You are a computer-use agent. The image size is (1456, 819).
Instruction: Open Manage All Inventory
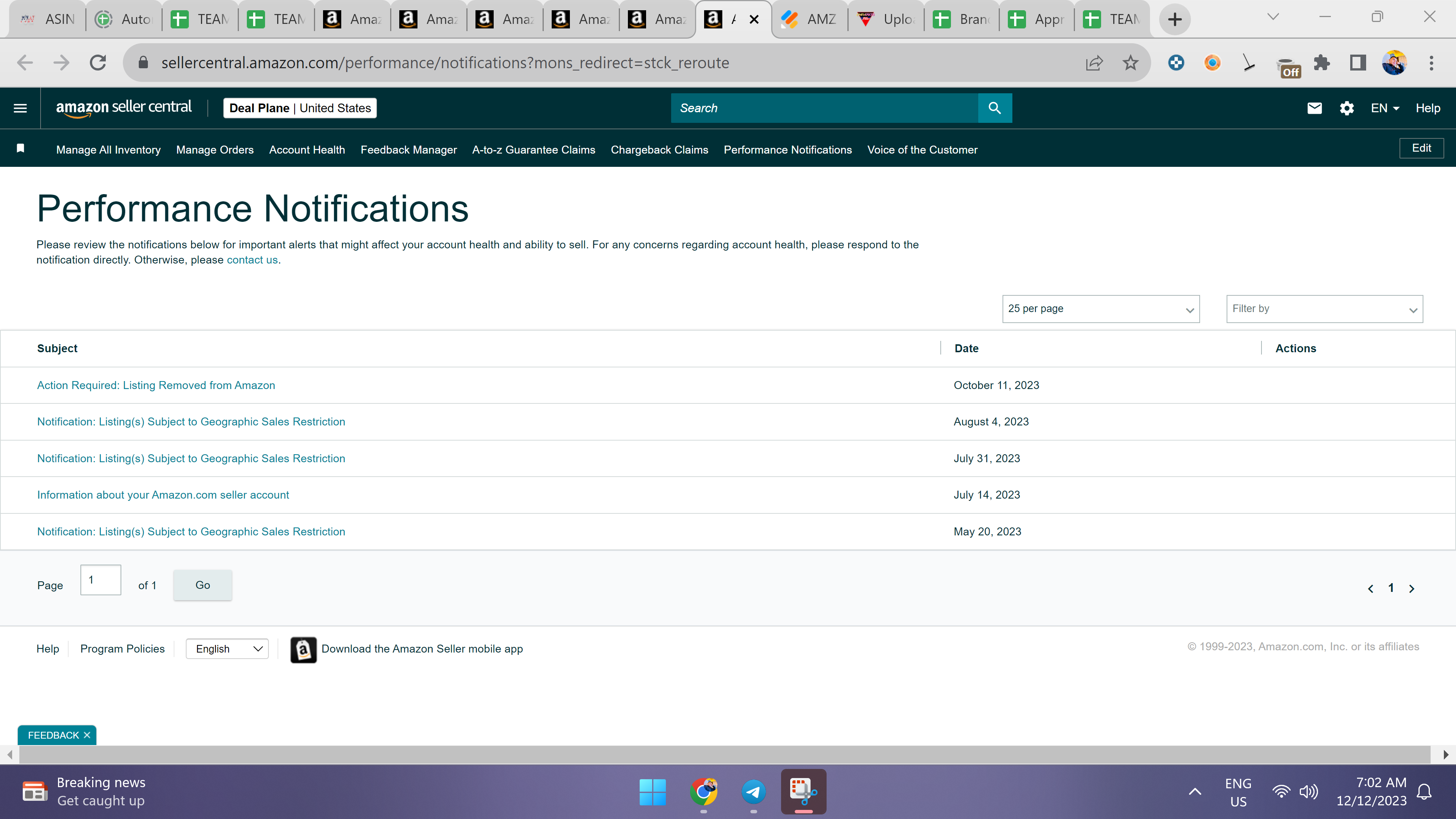(x=108, y=150)
